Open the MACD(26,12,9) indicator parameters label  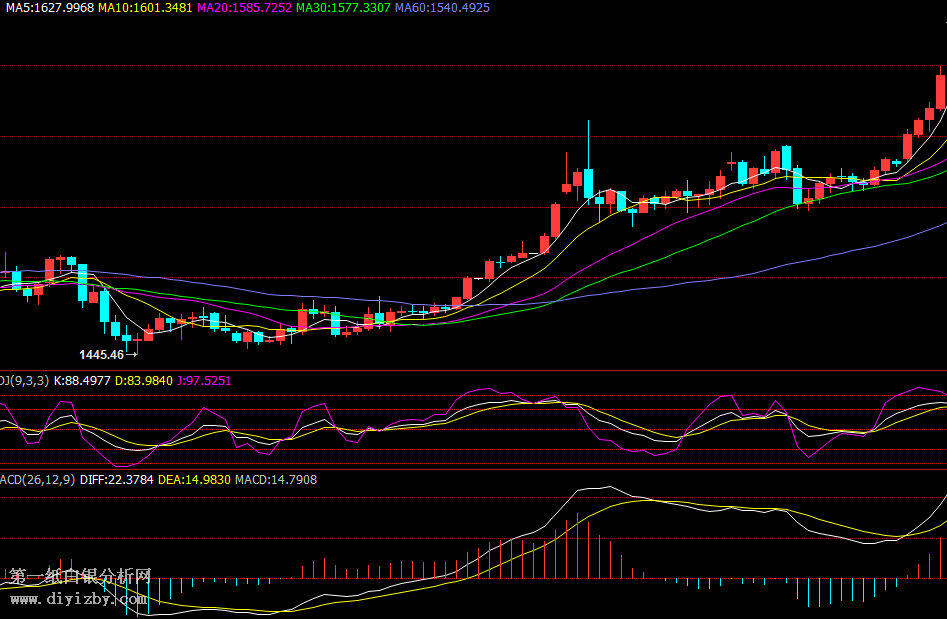36,480
